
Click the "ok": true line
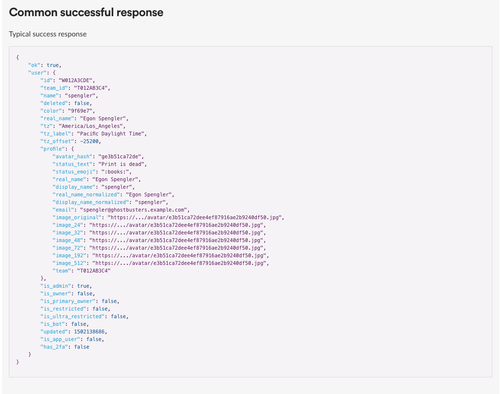tap(45, 65)
